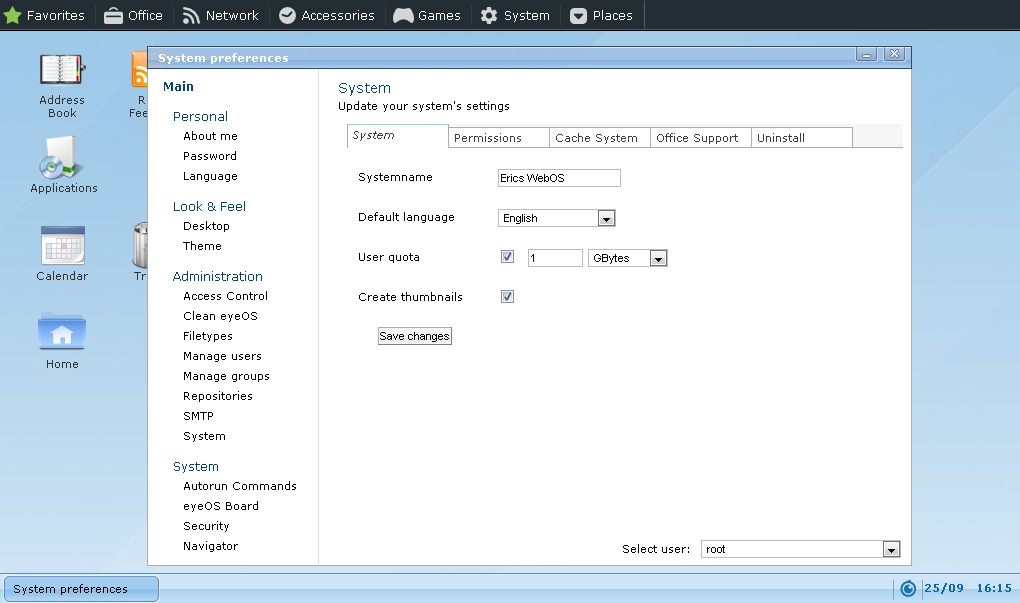Switch to the Permissions tab
The width and height of the screenshot is (1020, 603).
point(499,138)
